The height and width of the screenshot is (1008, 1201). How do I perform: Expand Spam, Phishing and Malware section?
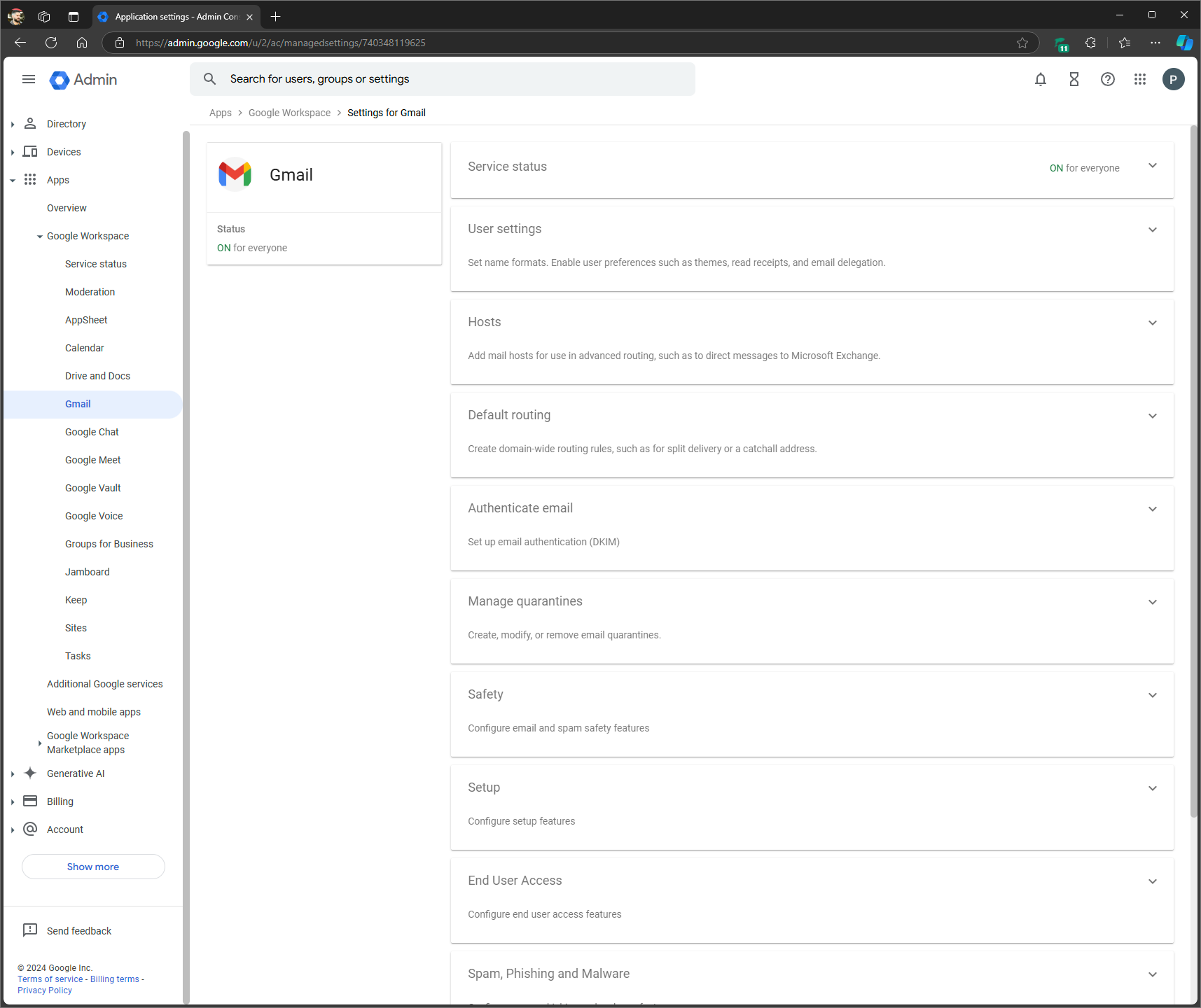[1153, 974]
